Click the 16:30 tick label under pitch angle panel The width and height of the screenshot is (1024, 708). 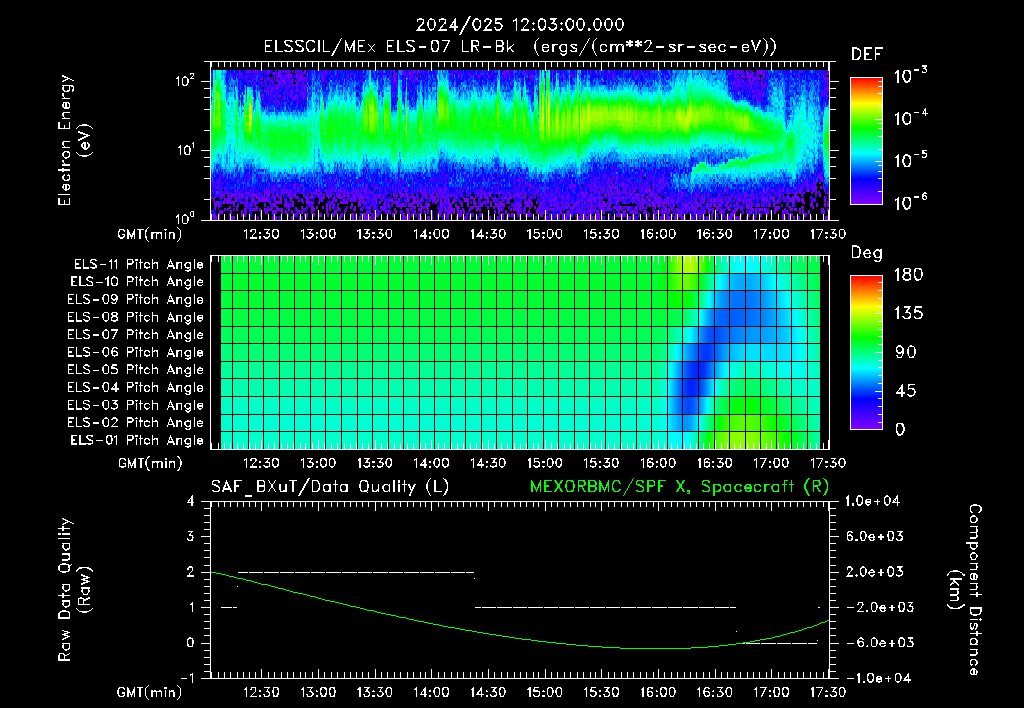pyautogui.click(x=714, y=464)
